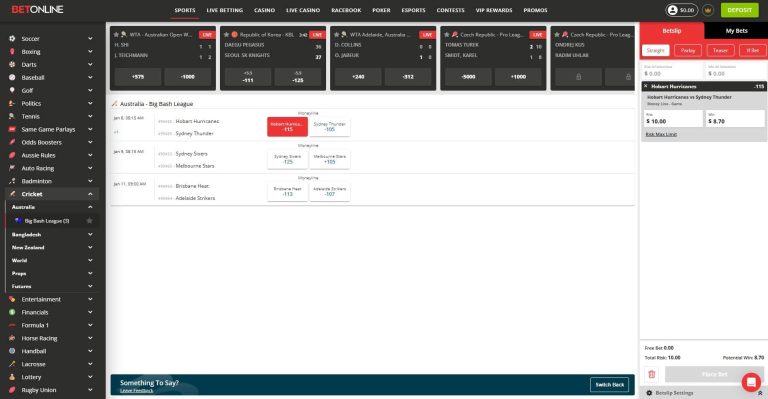The width and height of the screenshot is (768, 399).
Task: Expand the Boxing category chevron
Action: pyautogui.click(x=90, y=51)
